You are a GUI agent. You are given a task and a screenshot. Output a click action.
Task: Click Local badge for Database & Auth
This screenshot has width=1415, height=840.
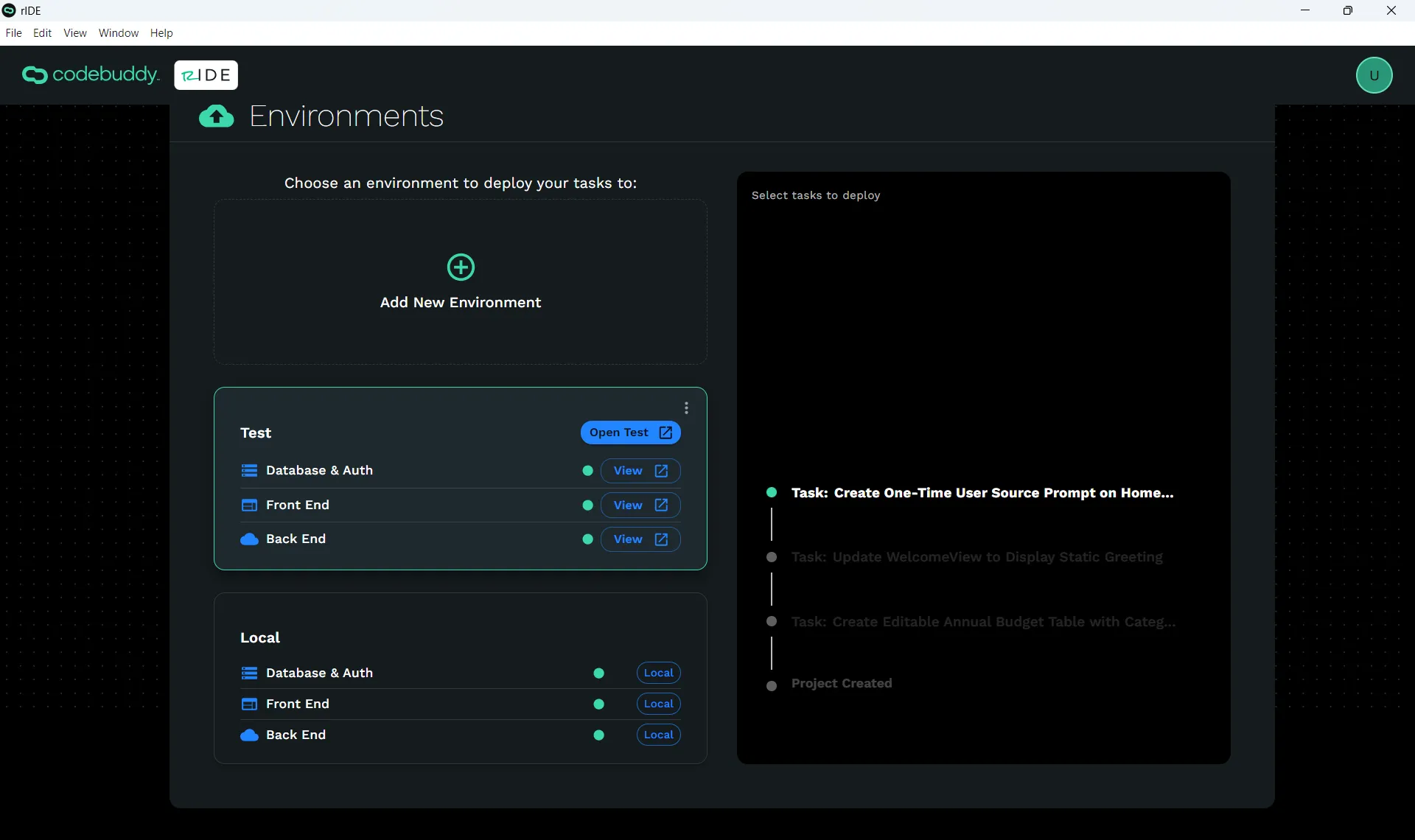(x=658, y=673)
